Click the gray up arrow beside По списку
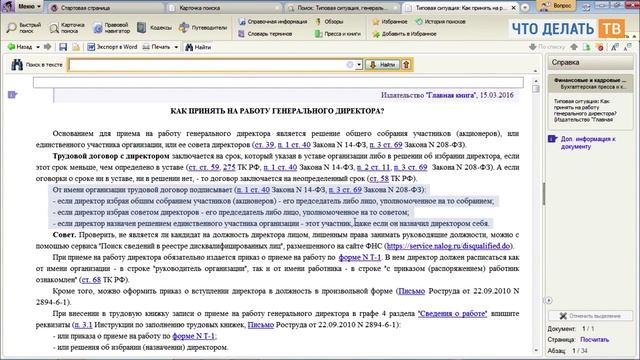This screenshot has height=360, width=640. tap(574, 47)
